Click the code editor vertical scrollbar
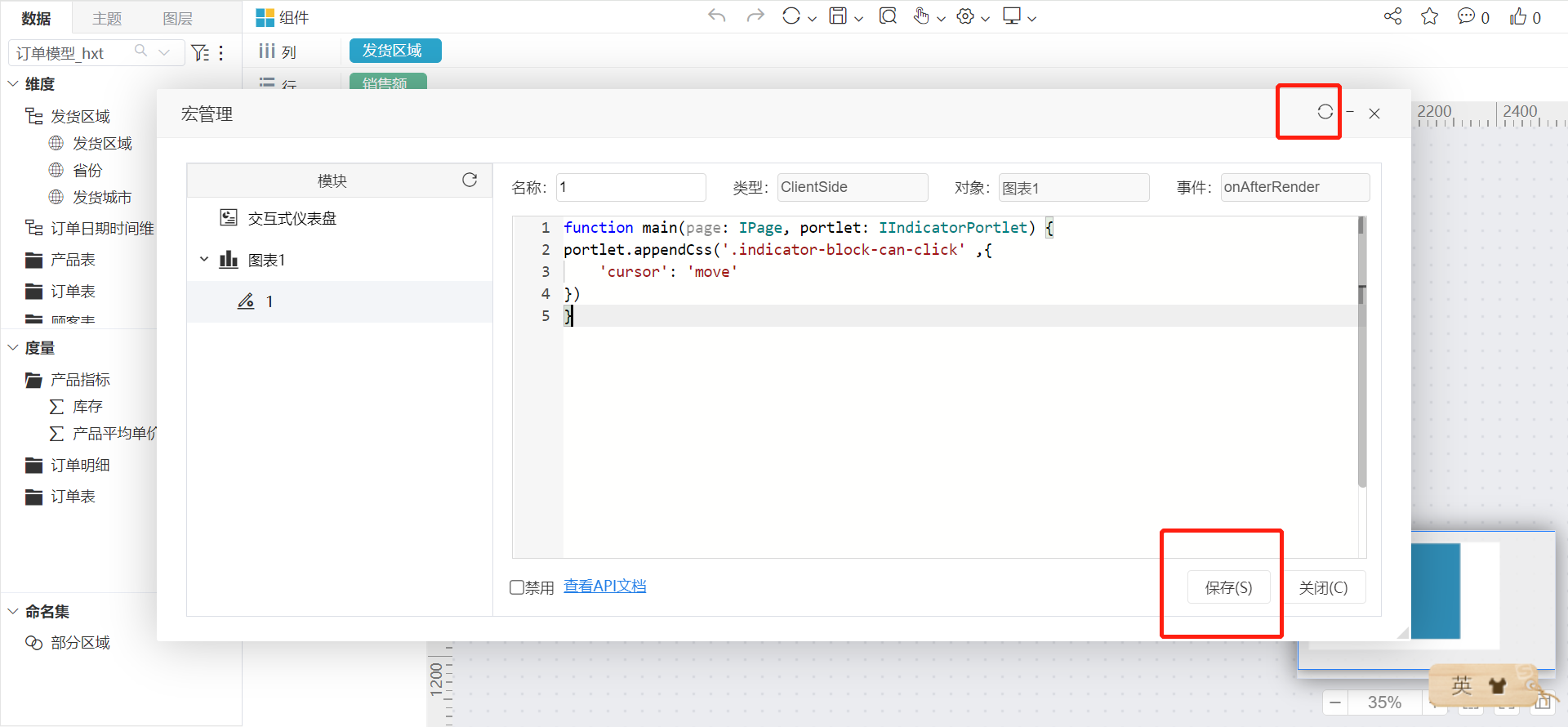This screenshot has height=727, width=1568. point(1361,351)
